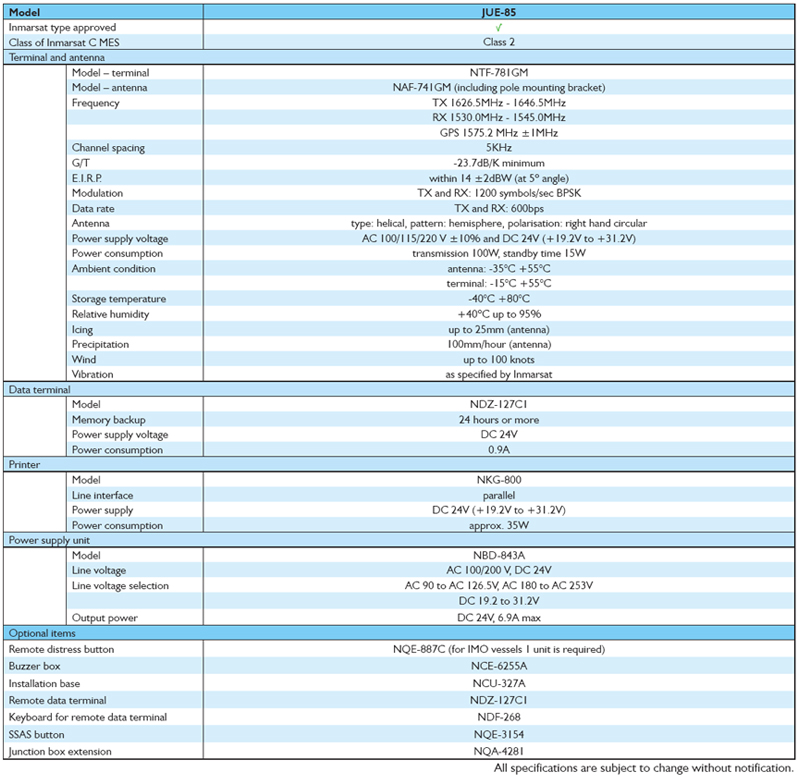Click "NQE-887C (for IMO vessels 1 unit is required)"
Viewport: 800px width, 777px height.
tap(498, 649)
